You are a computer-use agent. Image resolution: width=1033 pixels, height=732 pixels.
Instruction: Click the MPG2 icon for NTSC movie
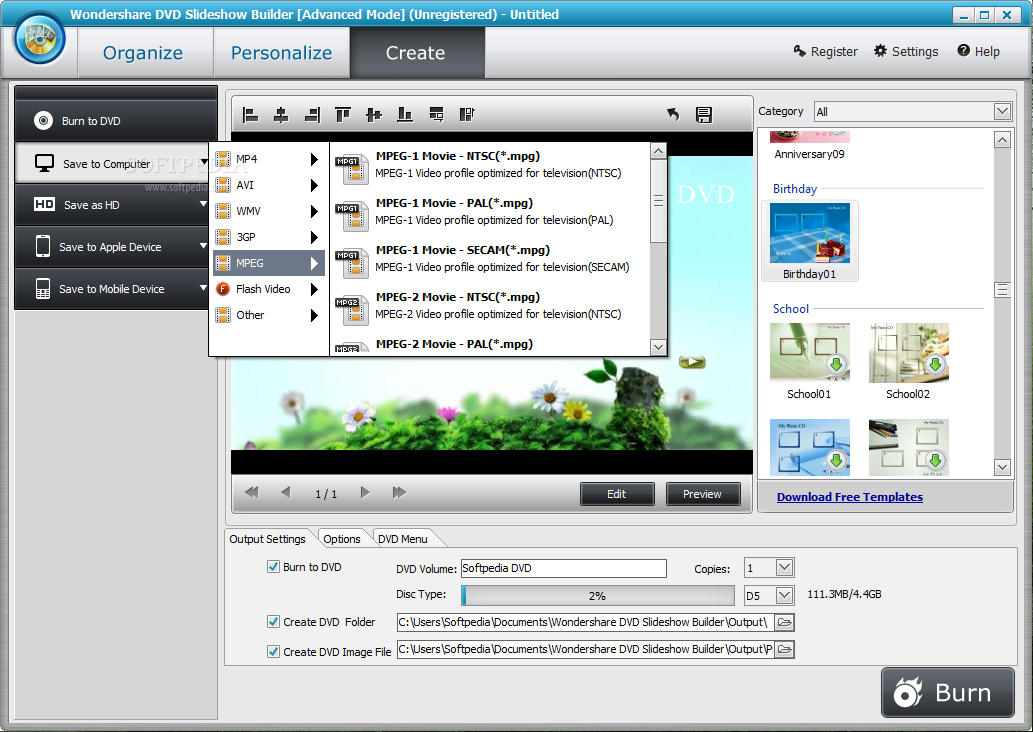351,310
